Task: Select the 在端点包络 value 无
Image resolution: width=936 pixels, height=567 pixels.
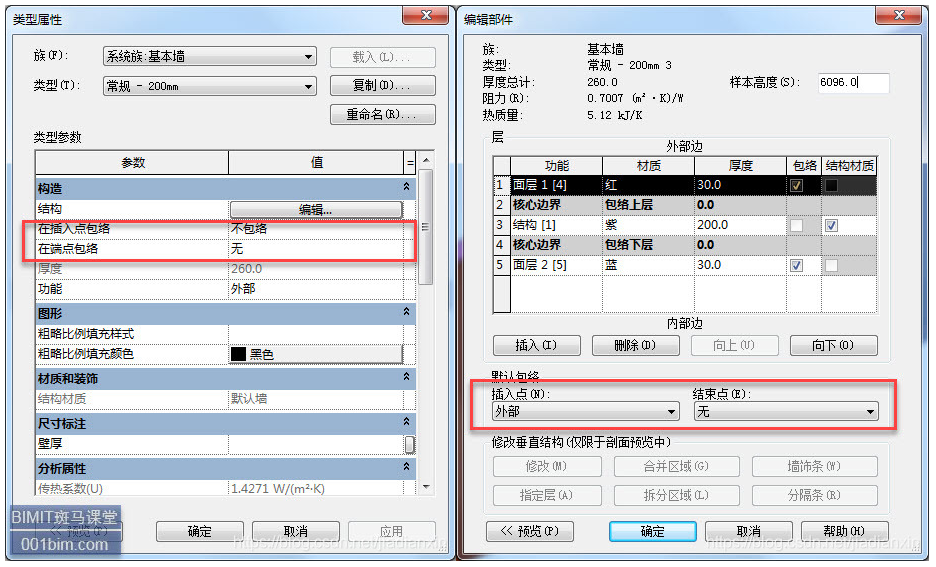Action: [x=316, y=249]
